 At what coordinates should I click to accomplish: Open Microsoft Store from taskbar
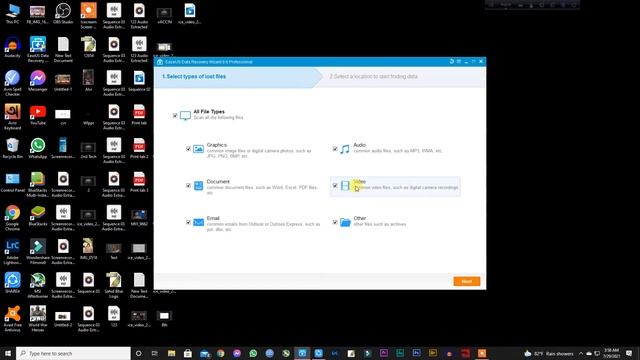[188, 353]
